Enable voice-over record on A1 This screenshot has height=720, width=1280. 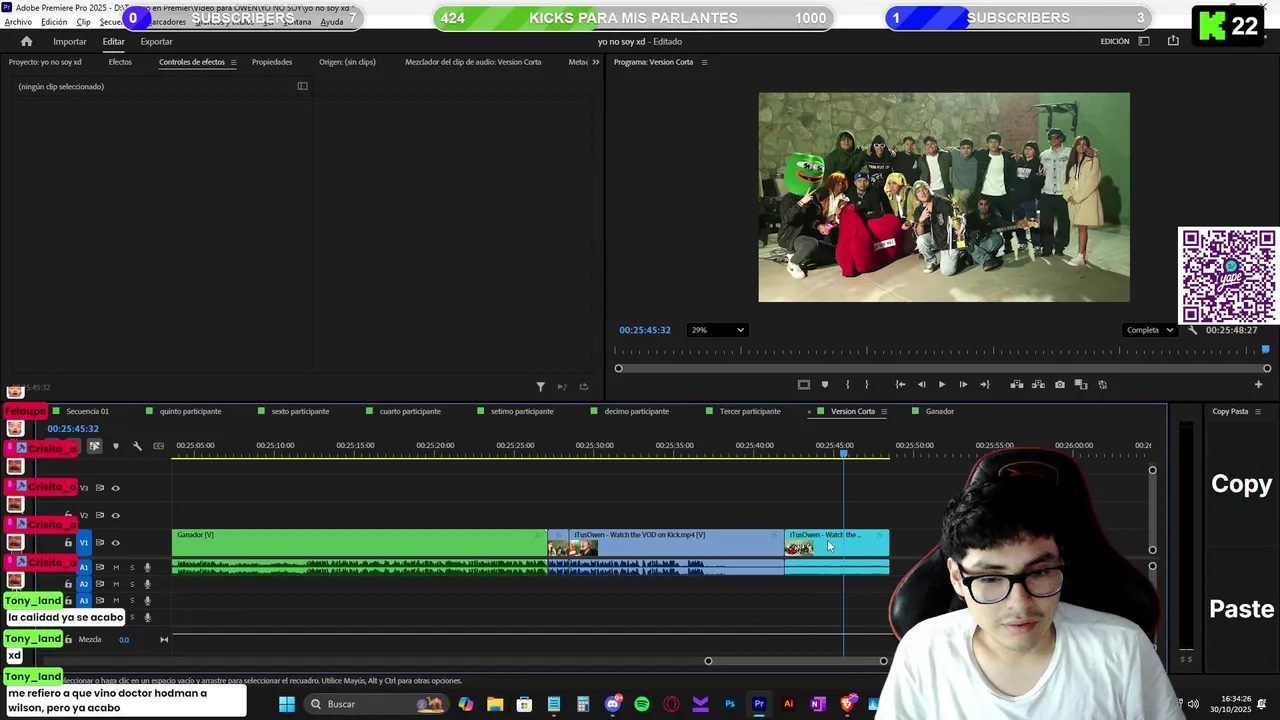(x=147, y=568)
